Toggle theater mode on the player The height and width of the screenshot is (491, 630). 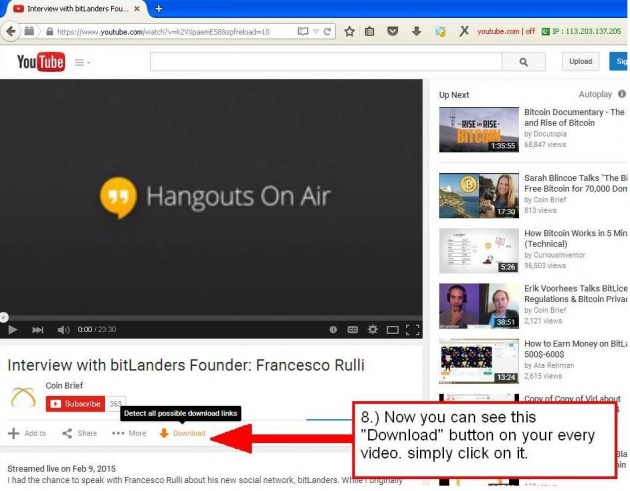click(393, 330)
